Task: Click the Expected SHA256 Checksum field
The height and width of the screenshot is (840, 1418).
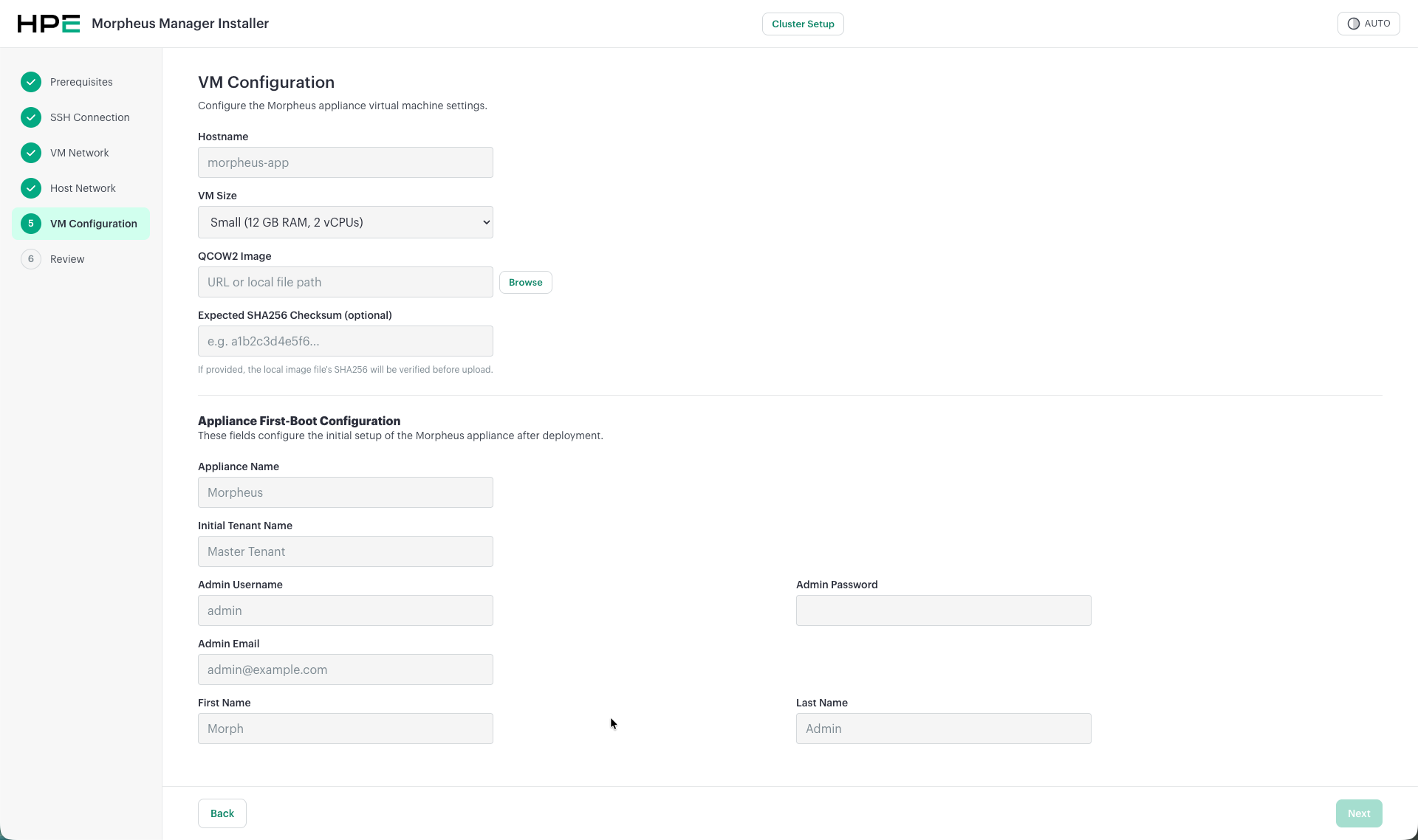Action: pyautogui.click(x=346, y=341)
